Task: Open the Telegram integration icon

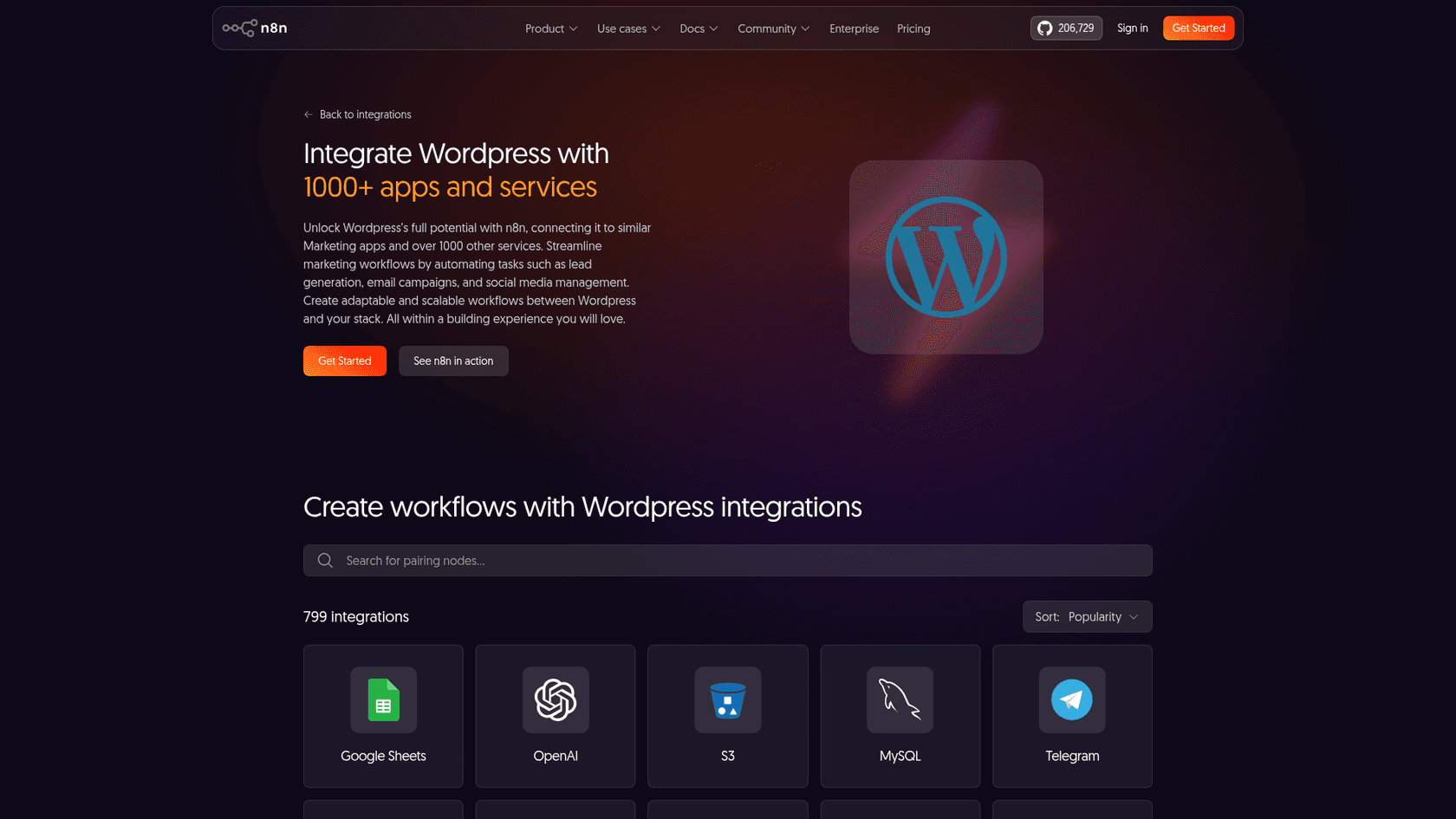Action: [x=1072, y=699]
